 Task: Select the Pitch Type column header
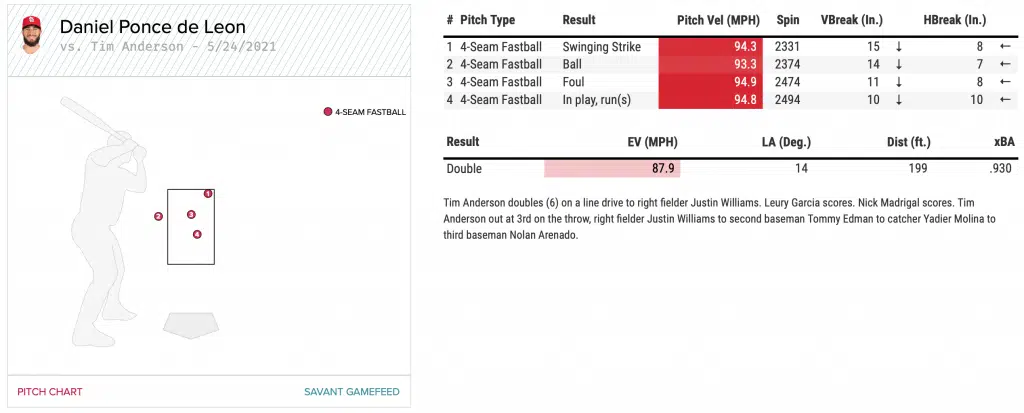(488, 20)
